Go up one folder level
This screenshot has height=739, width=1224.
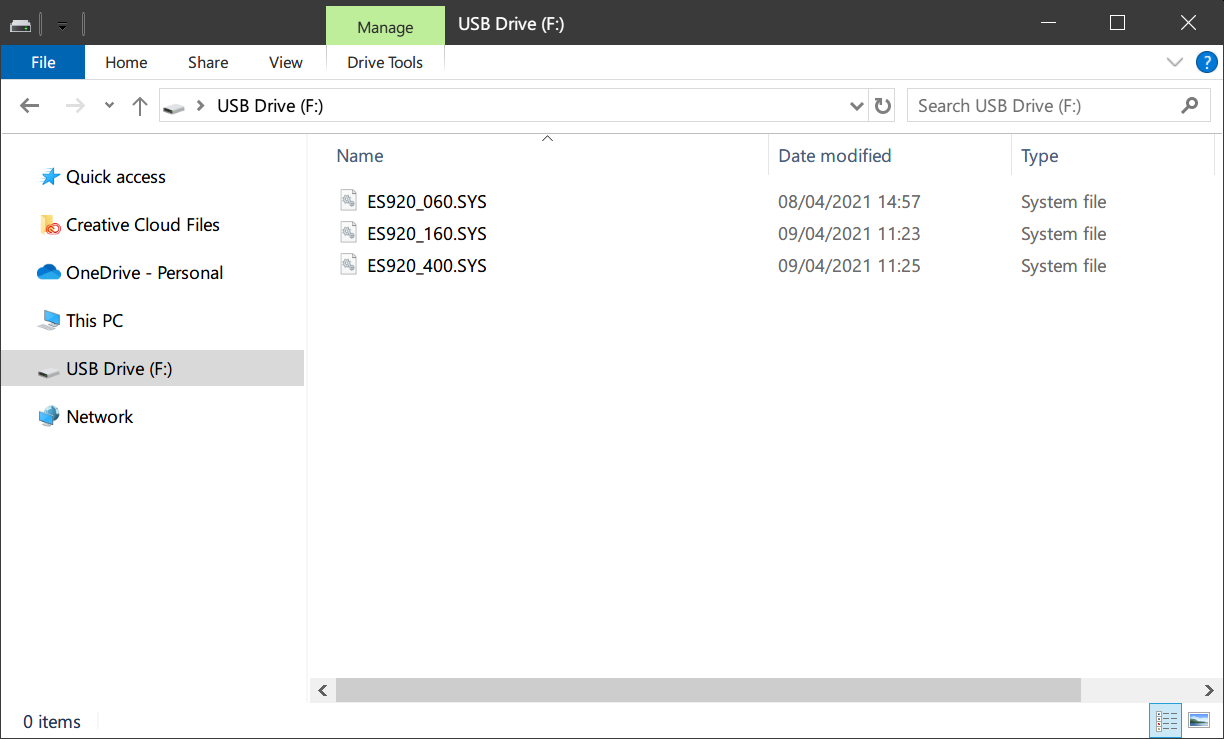[139, 106]
